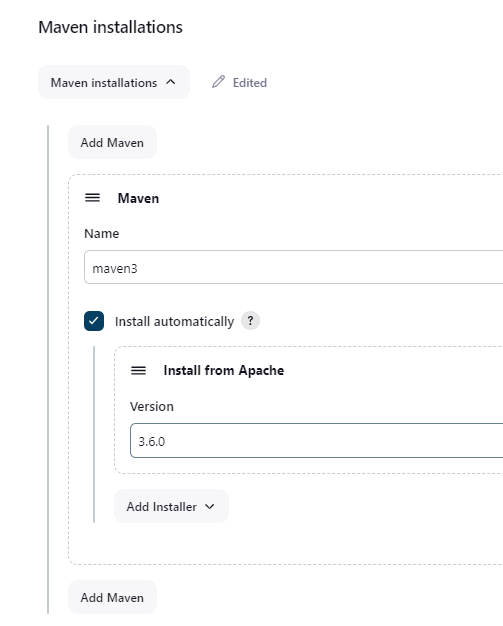The image size is (503, 626).
Task: Collapse the Maven installations section
Action: tap(114, 82)
